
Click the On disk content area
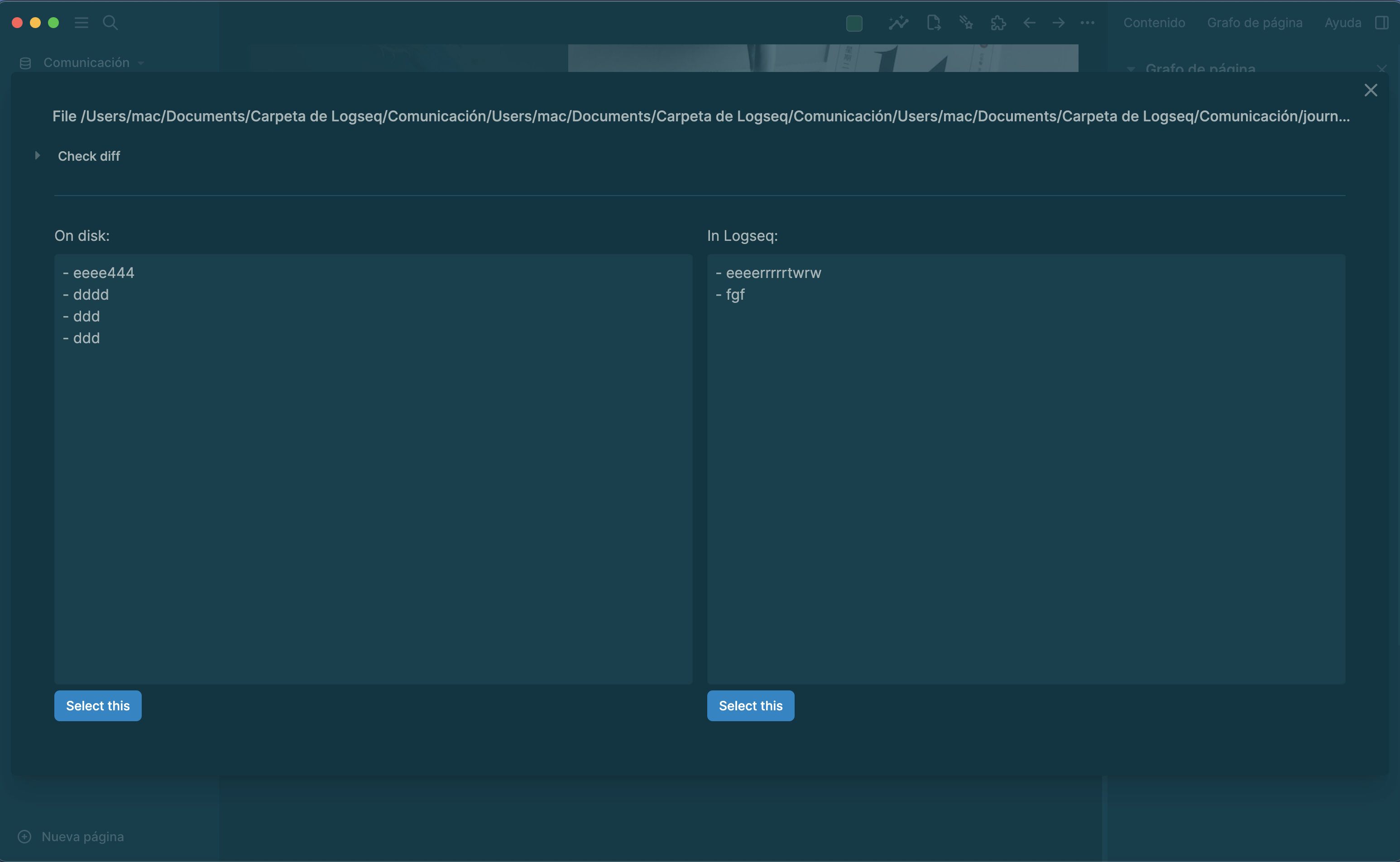pos(374,469)
